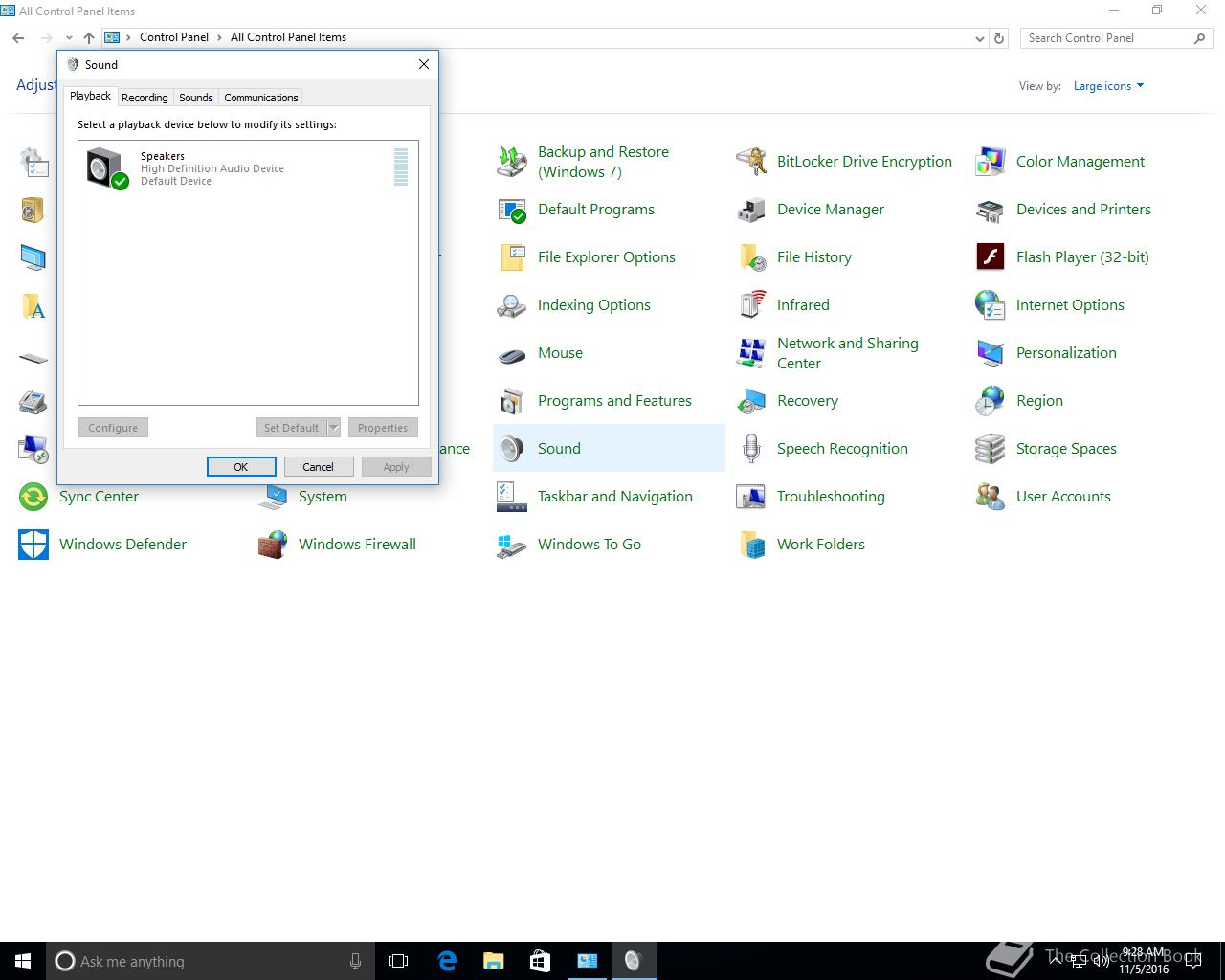Launch Microsoft Edge from the taskbar
This screenshot has height=980, width=1225.
446,961
